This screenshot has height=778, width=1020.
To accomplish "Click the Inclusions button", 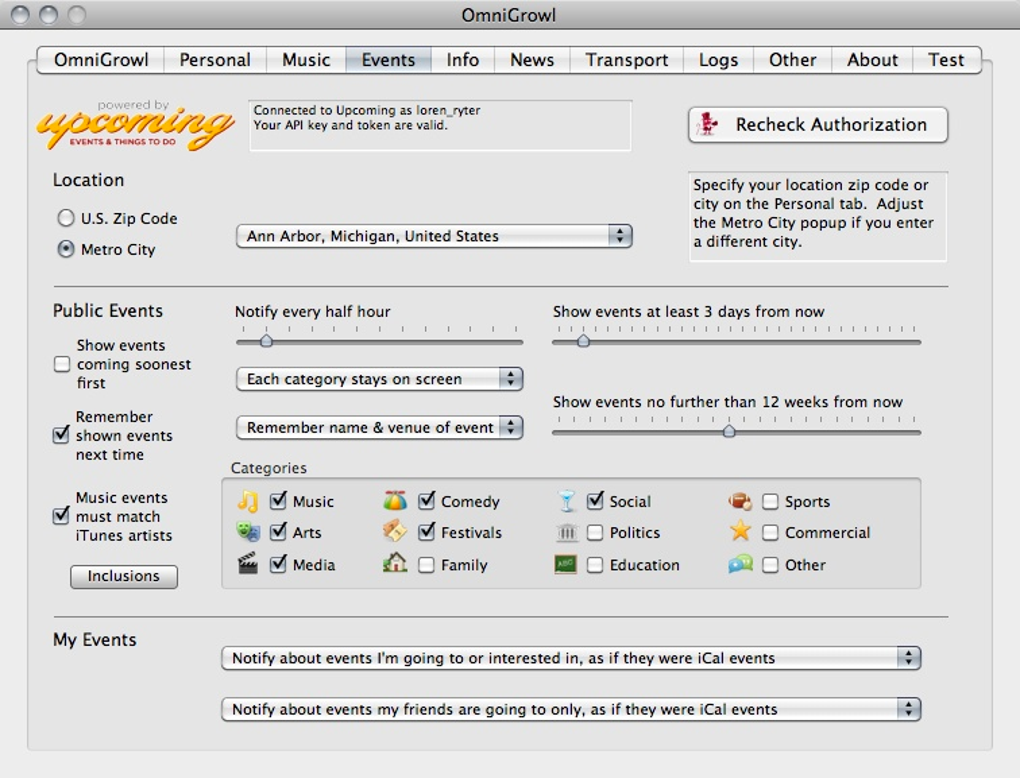I will (x=124, y=576).
